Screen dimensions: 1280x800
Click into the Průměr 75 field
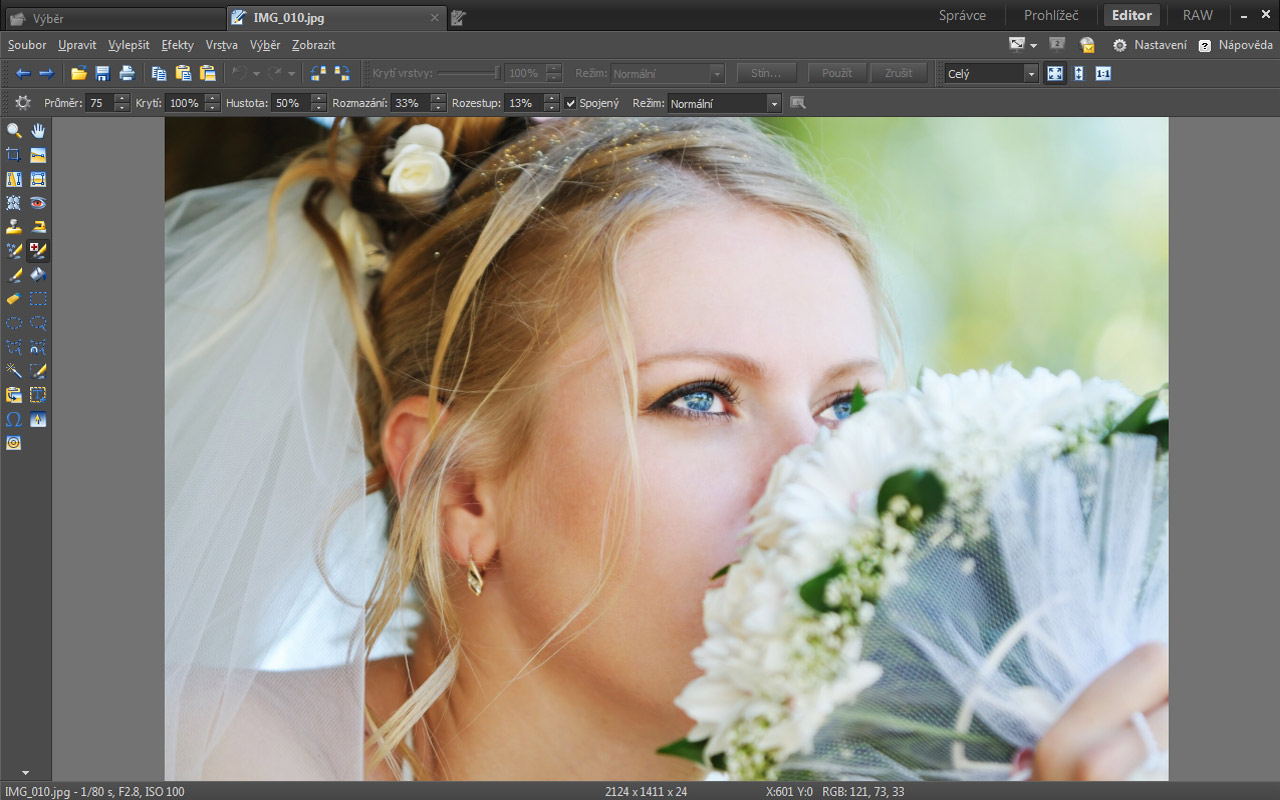[x=100, y=103]
